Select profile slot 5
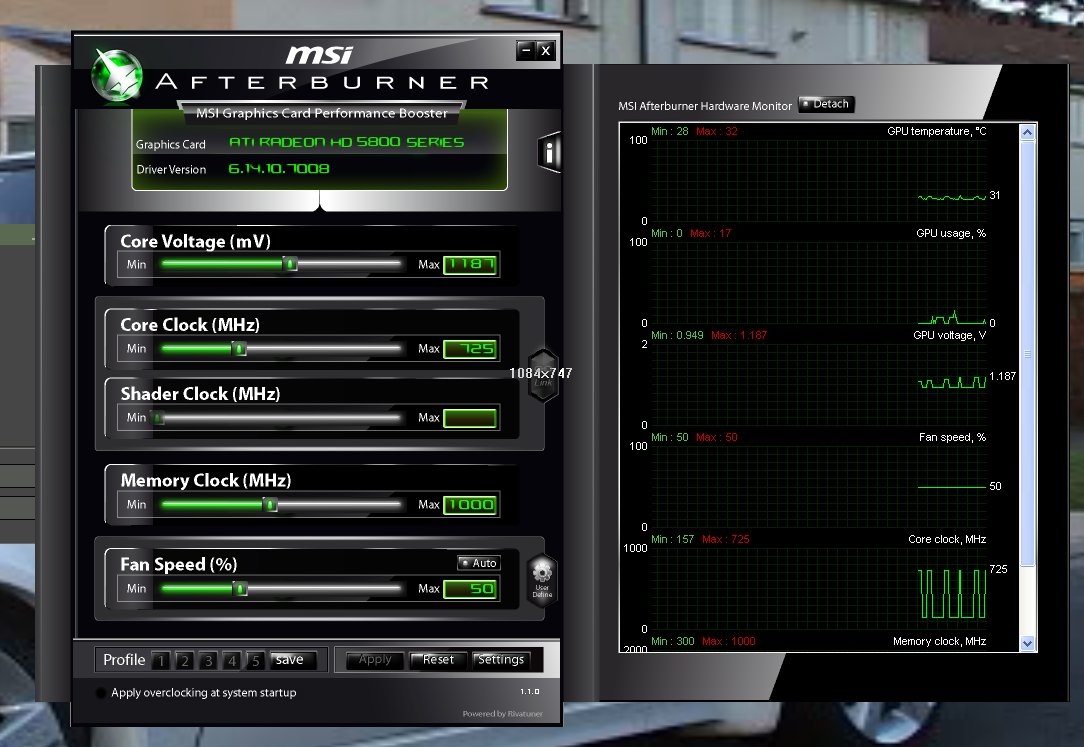 coord(255,660)
